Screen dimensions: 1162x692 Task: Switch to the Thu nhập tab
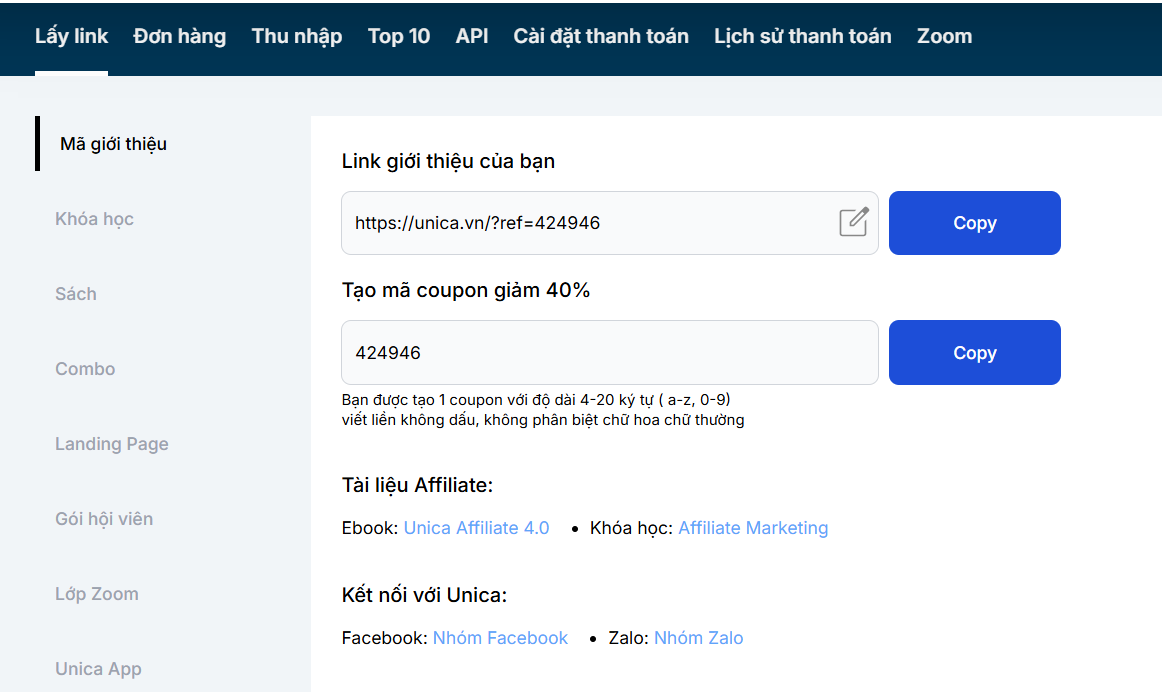tap(297, 36)
